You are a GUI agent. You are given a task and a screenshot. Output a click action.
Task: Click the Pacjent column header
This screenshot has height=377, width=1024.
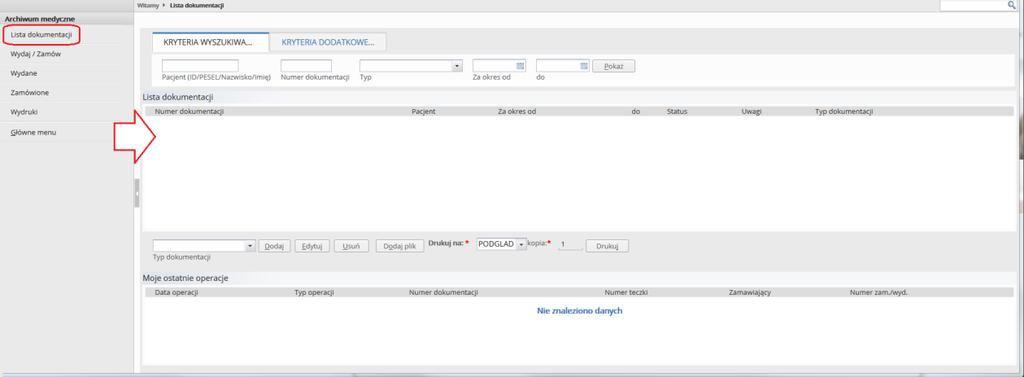point(423,112)
